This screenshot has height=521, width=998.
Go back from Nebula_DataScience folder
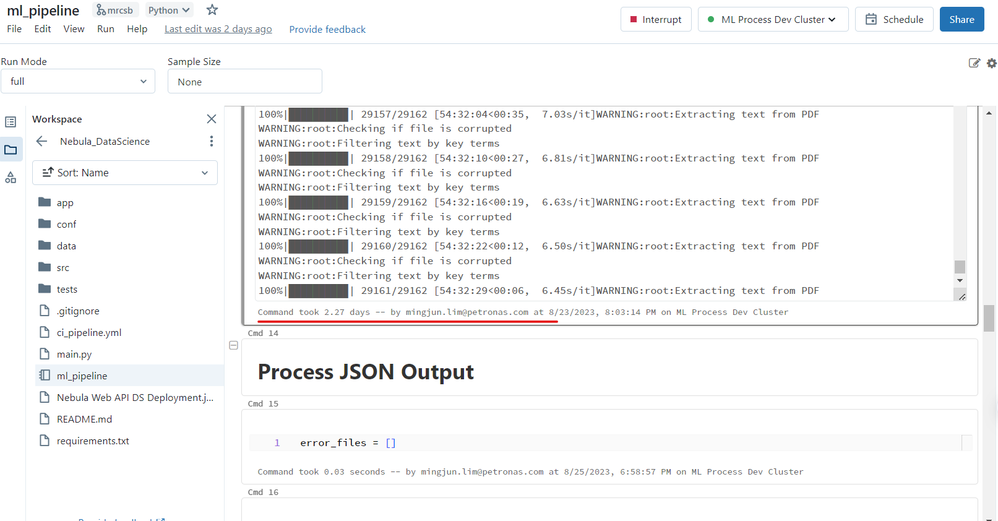point(42,142)
